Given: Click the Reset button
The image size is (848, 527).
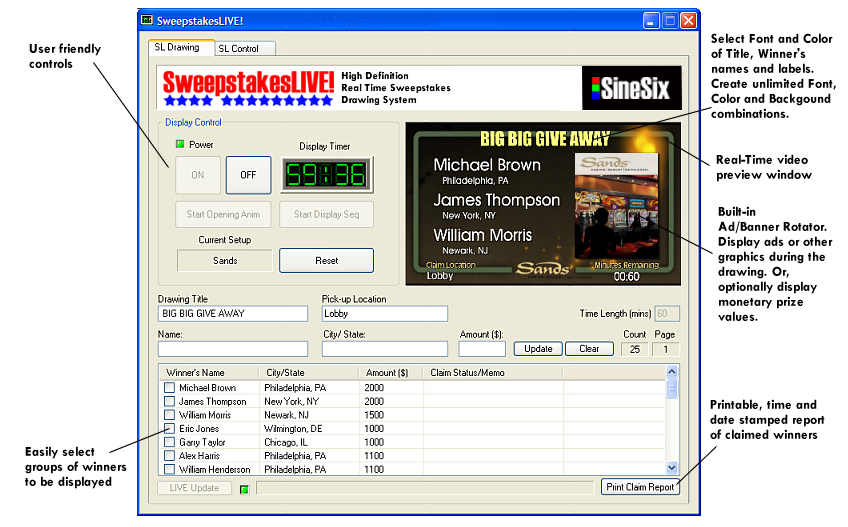Looking at the screenshot, I should pyautogui.click(x=326, y=260).
